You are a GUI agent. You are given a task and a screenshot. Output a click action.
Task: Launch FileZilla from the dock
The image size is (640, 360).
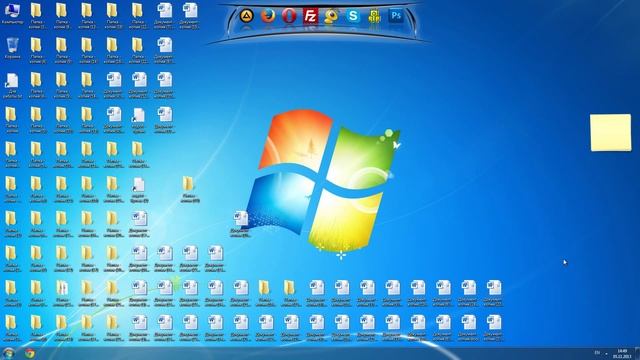tap(311, 16)
